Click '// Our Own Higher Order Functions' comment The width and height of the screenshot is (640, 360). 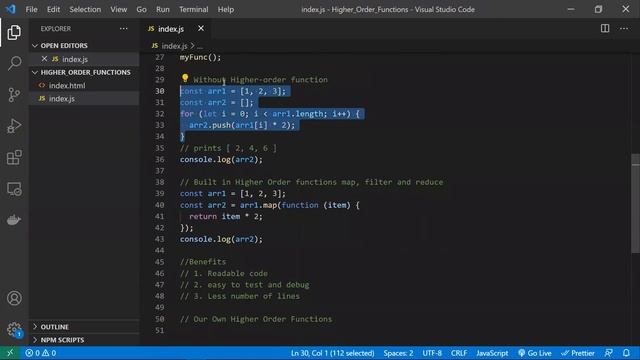tap(256, 319)
